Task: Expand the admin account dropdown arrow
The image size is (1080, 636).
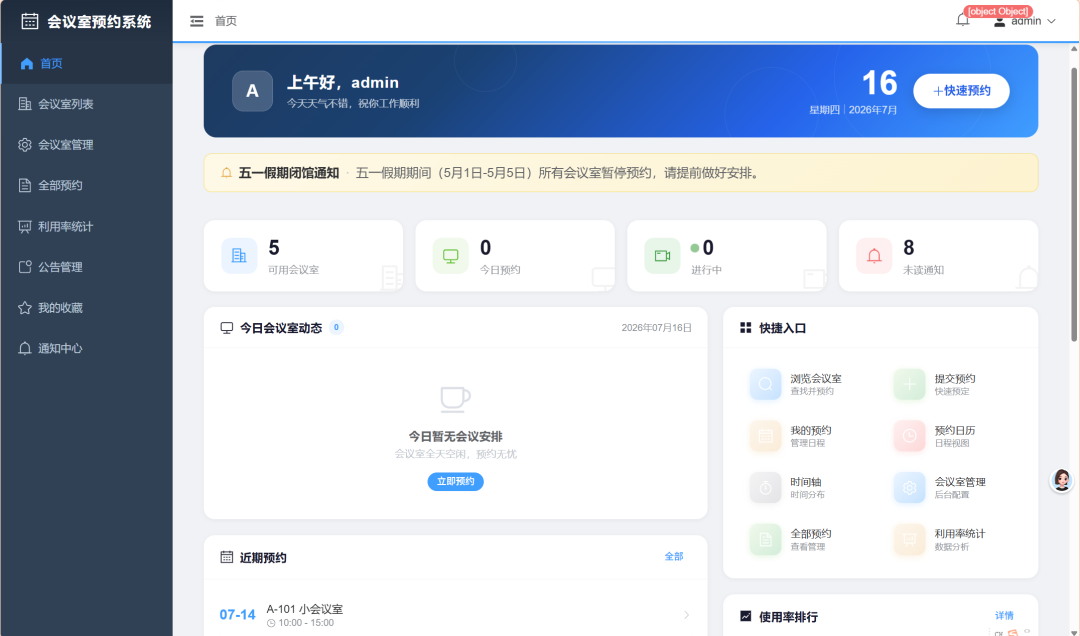Action: 1051,21
